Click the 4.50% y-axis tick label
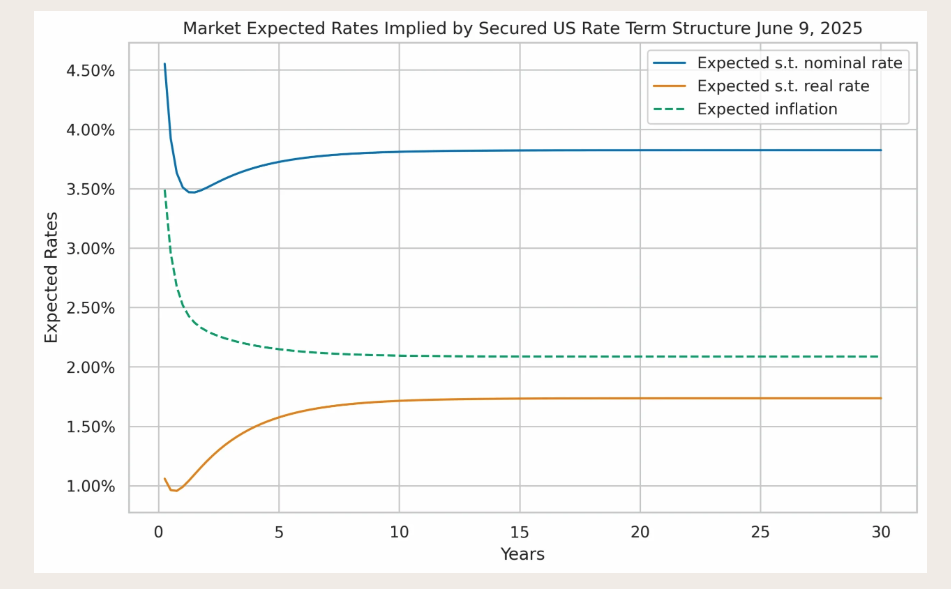951x589 pixels. coord(90,71)
